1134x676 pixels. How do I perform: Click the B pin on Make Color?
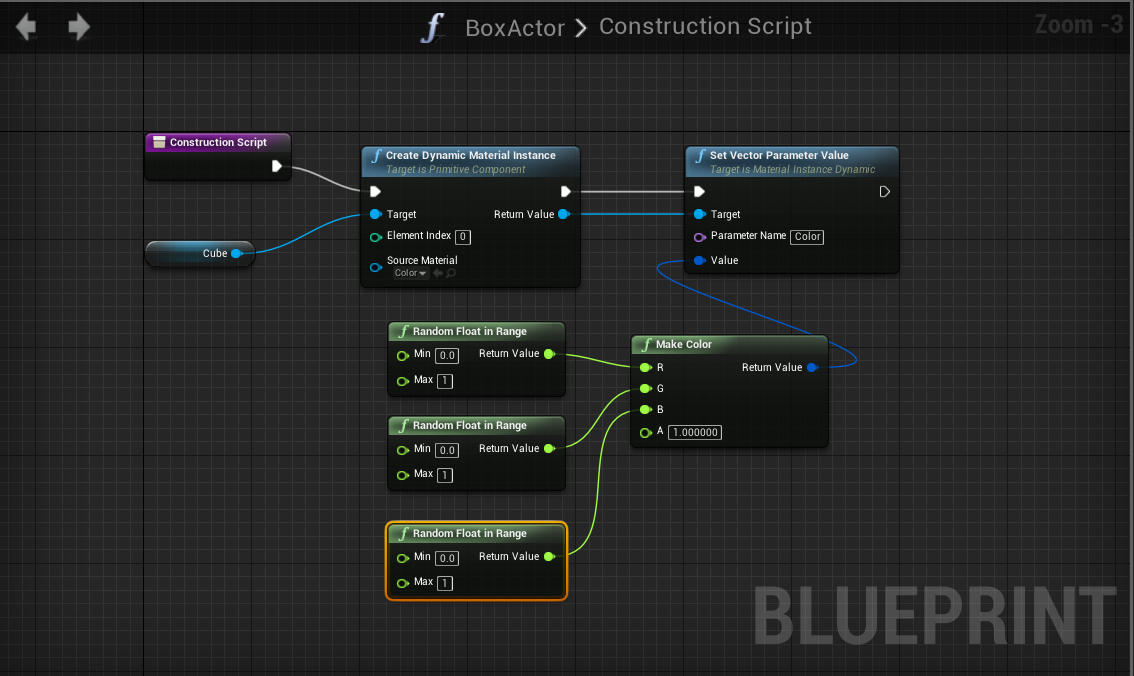tap(646, 410)
